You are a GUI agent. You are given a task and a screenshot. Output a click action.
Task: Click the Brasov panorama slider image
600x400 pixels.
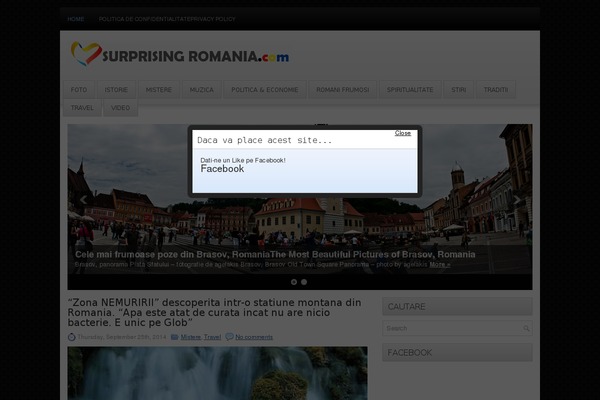click(300, 222)
